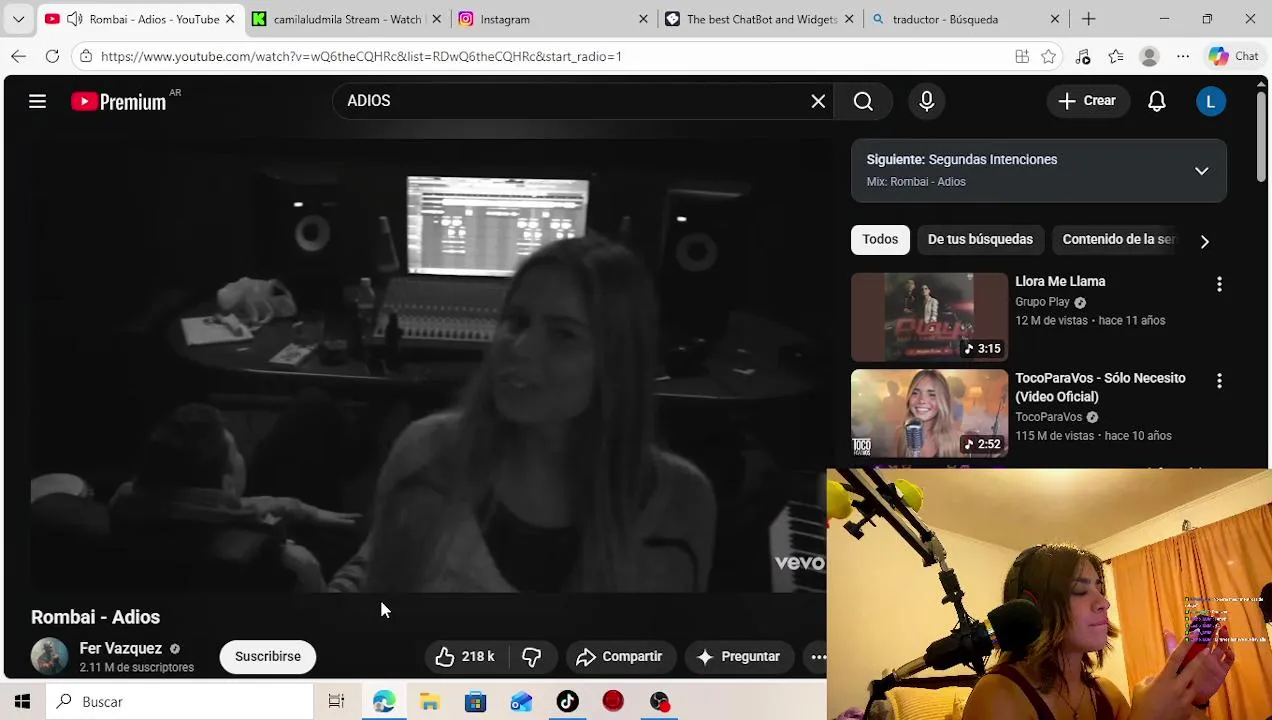The height and width of the screenshot is (720, 1272).
Task: Switch to camilaludmila Stream tab
Action: pyautogui.click(x=347, y=19)
